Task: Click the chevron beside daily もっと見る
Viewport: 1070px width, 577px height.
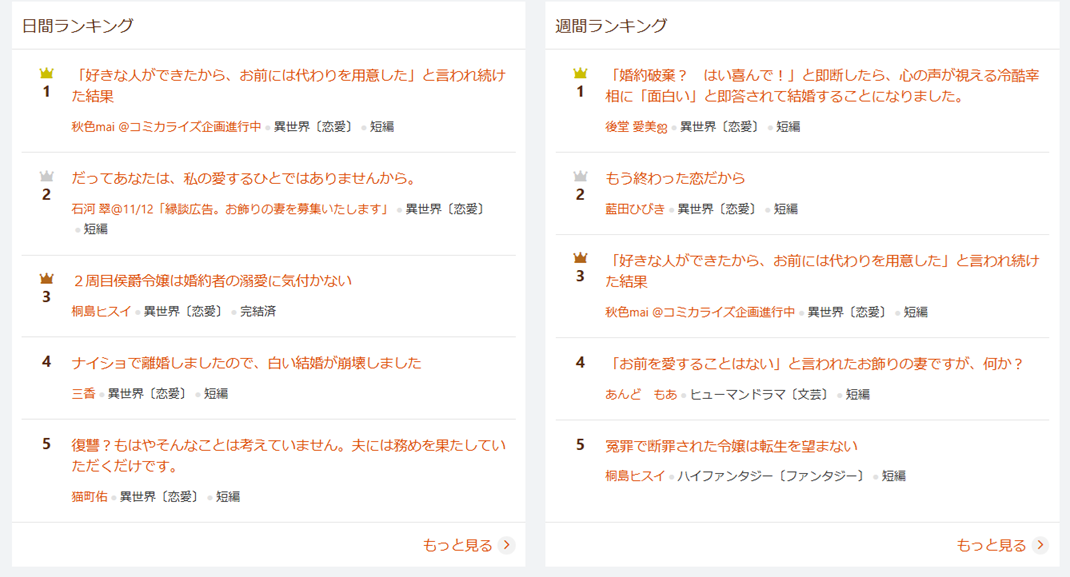Action: coord(507,545)
